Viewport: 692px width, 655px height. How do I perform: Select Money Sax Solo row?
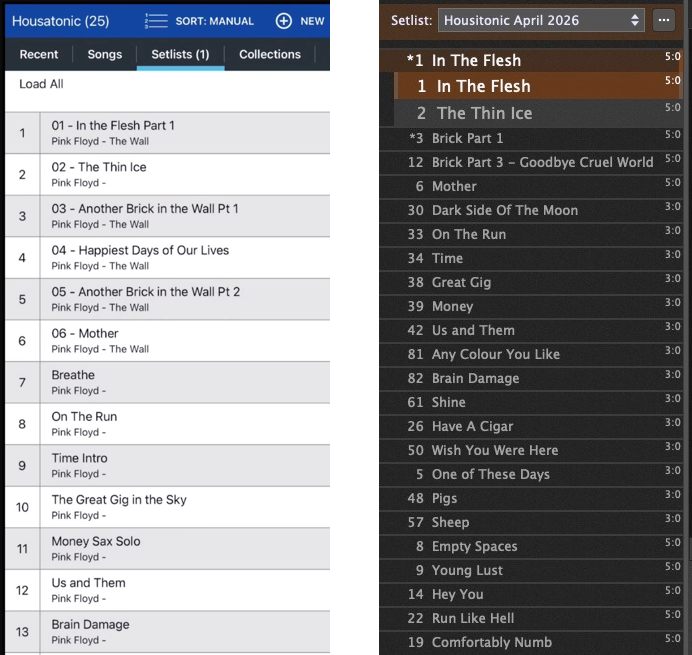(x=167, y=548)
